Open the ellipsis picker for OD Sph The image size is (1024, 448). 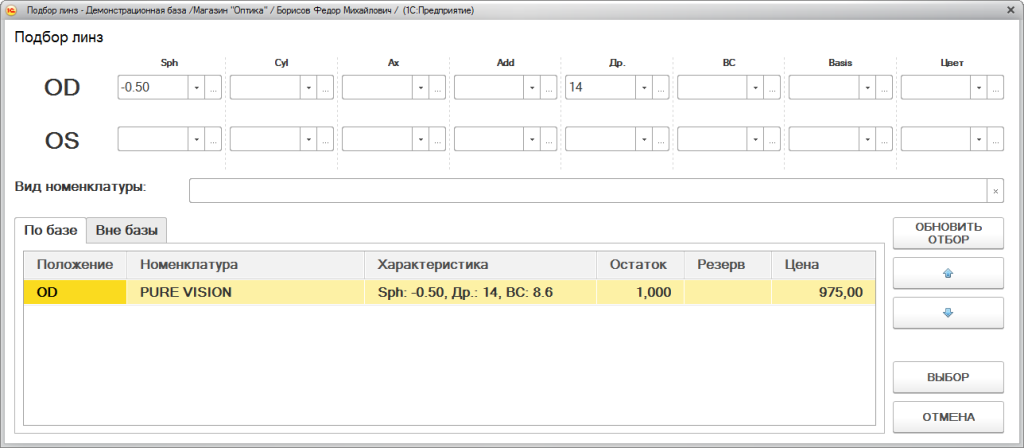pos(214,88)
